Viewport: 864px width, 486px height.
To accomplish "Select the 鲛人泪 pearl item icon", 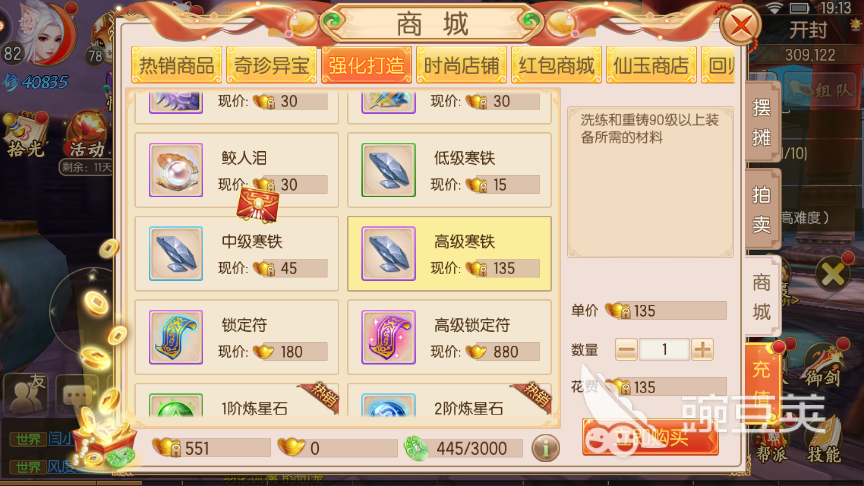I will (176, 170).
